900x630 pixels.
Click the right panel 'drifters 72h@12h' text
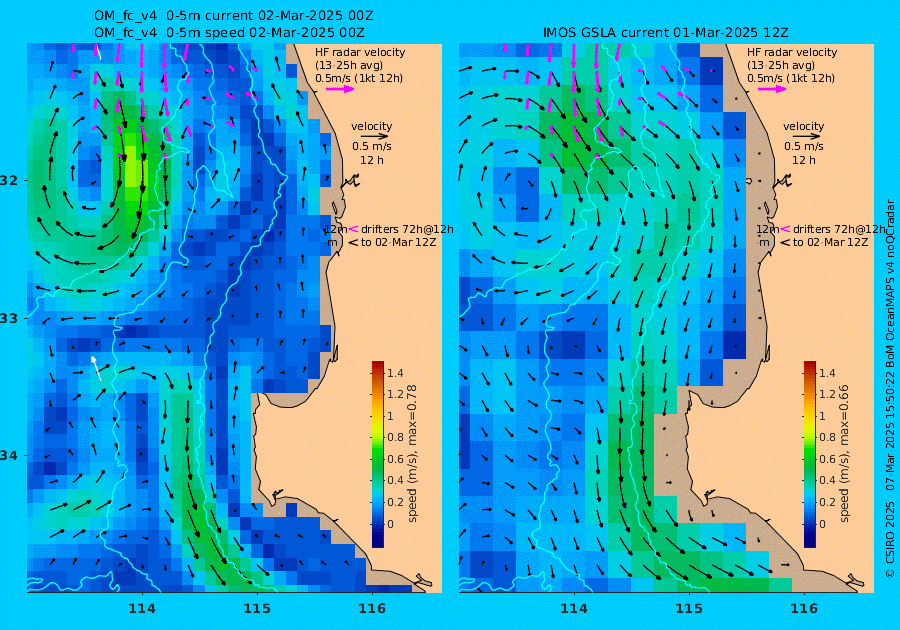coord(839,229)
